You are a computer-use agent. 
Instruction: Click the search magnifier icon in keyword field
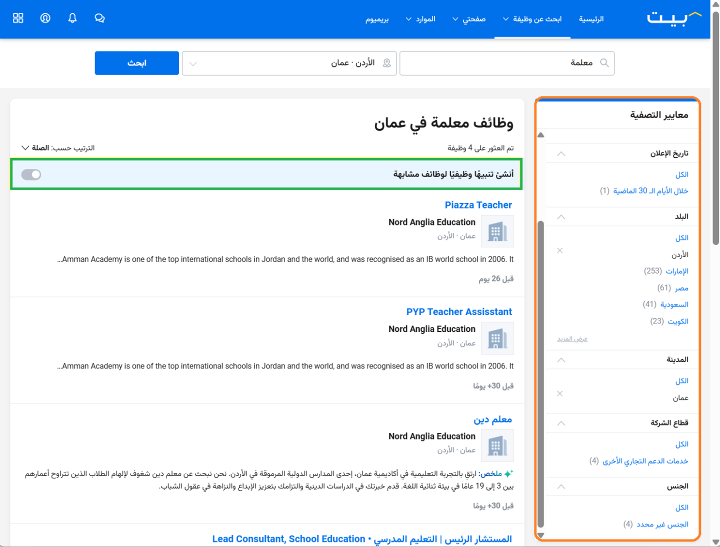click(x=605, y=63)
